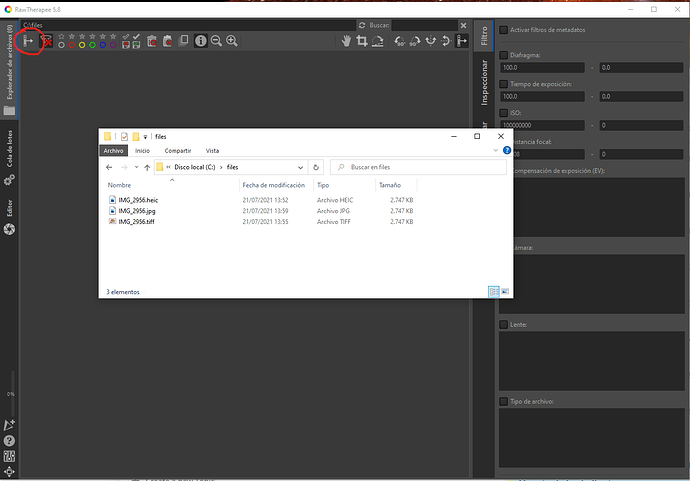Image resolution: width=690 pixels, height=481 pixels.
Task: Switch to the Vista ribbon tab
Action: click(x=212, y=150)
